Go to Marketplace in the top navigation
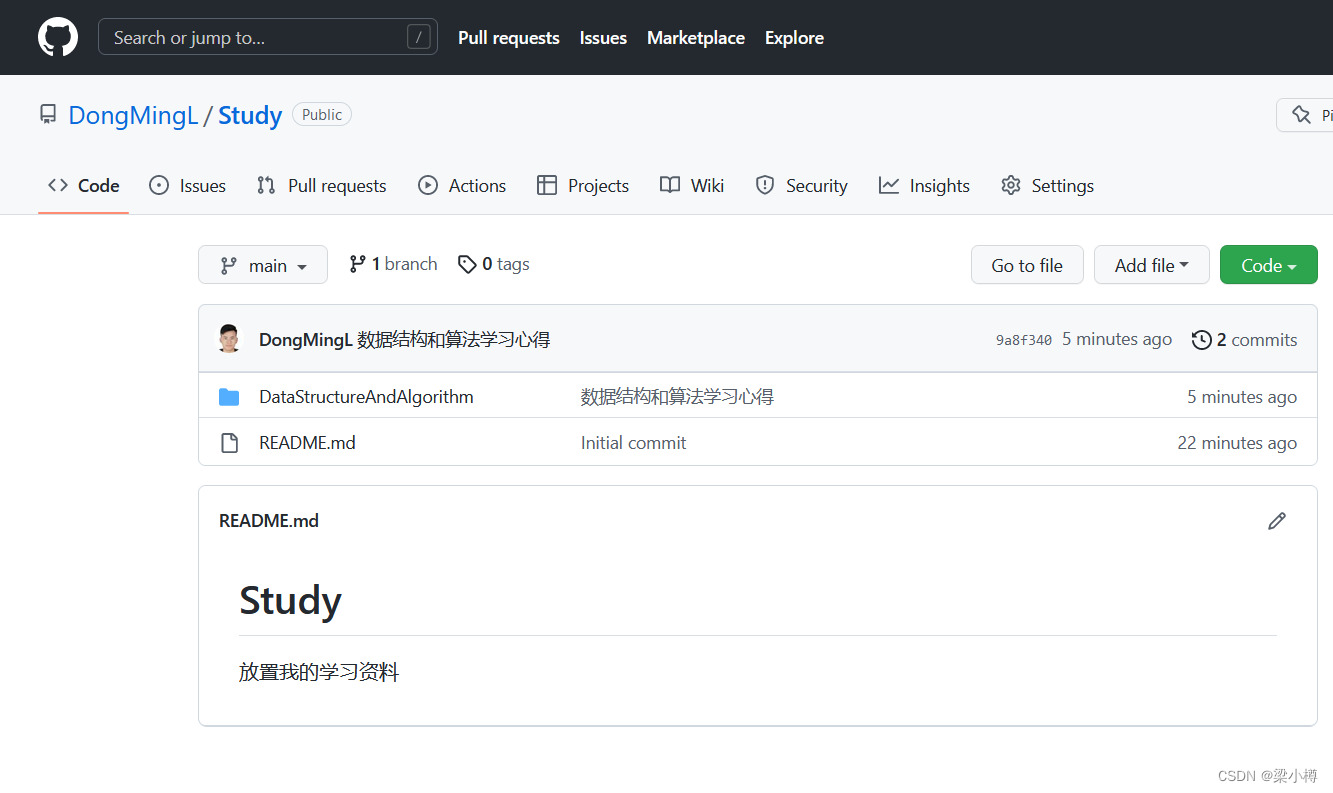1333x793 pixels. 696,38
